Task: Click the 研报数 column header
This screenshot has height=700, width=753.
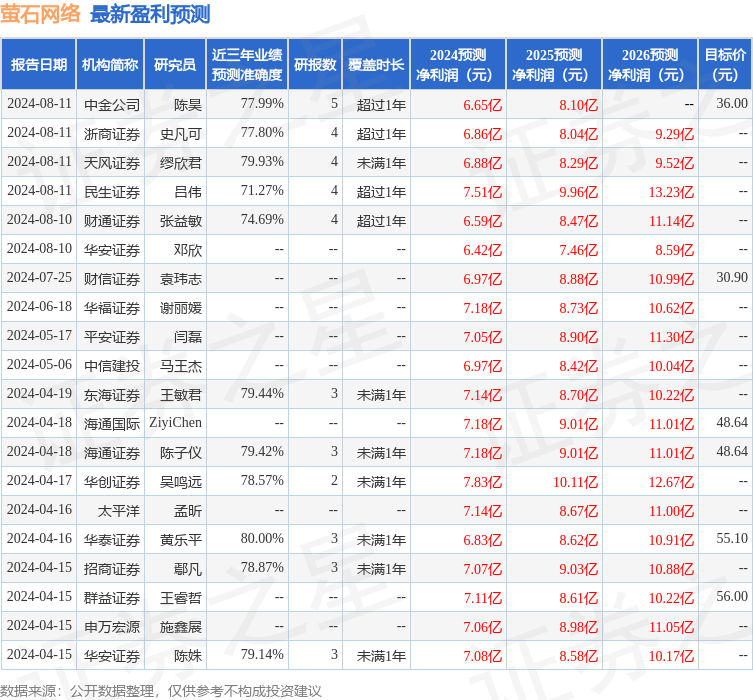Action: 315,64
